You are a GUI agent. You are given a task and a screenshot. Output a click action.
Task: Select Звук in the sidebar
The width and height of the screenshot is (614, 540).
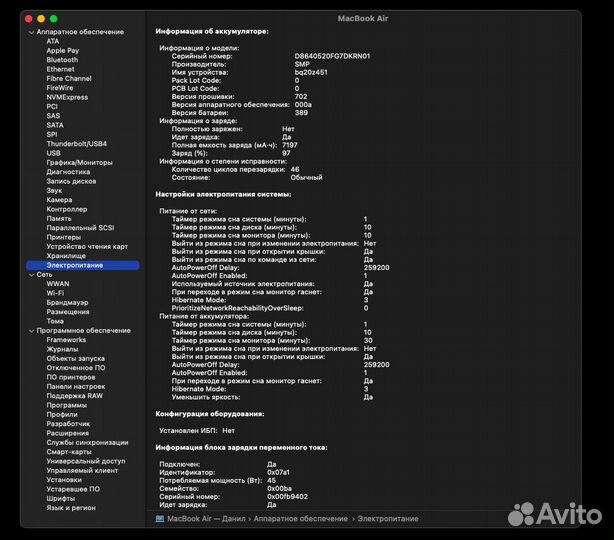point(54,191)
